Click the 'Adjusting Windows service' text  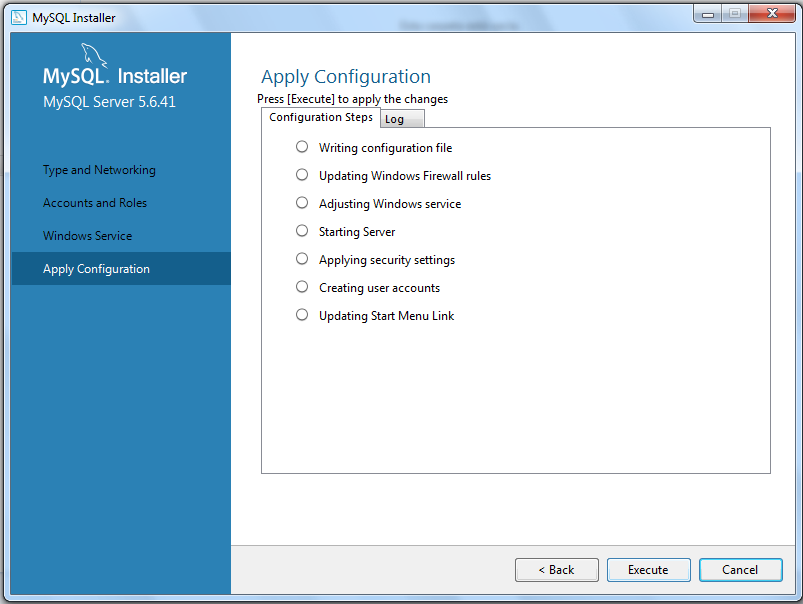pyautogui.click(x=390, y=204)
